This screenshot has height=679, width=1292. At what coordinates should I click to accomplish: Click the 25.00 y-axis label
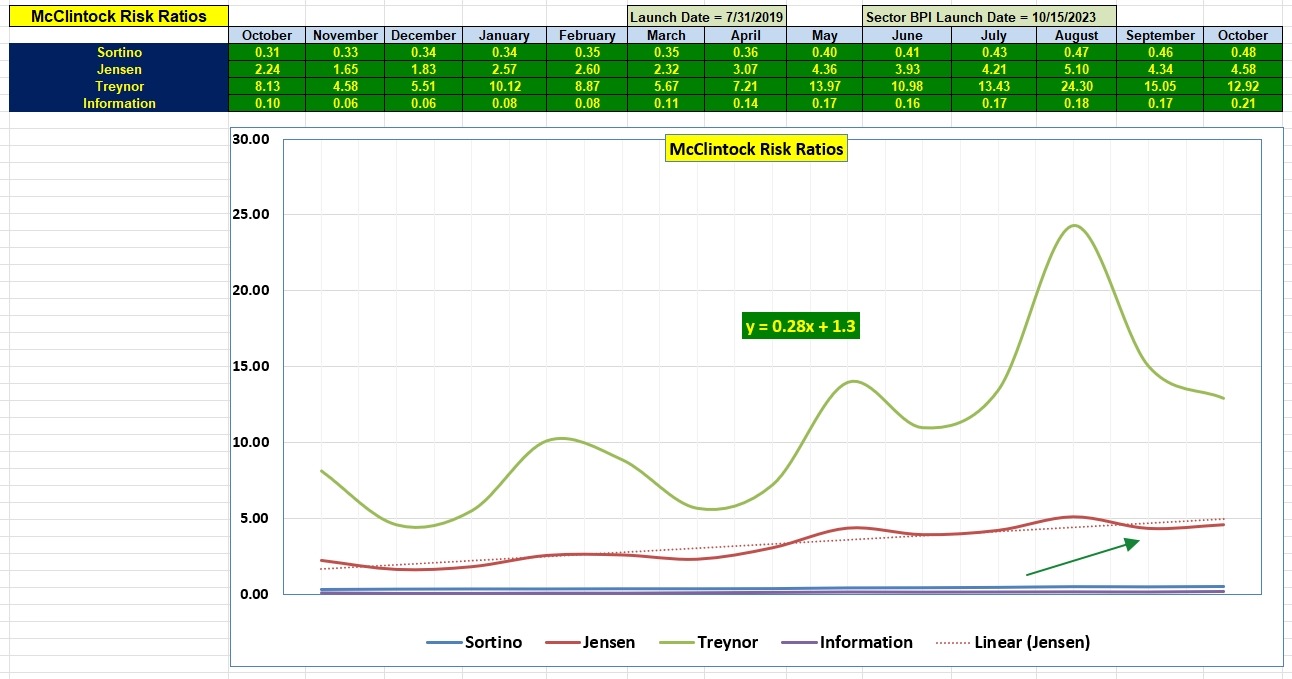click(x=250, y=215)
